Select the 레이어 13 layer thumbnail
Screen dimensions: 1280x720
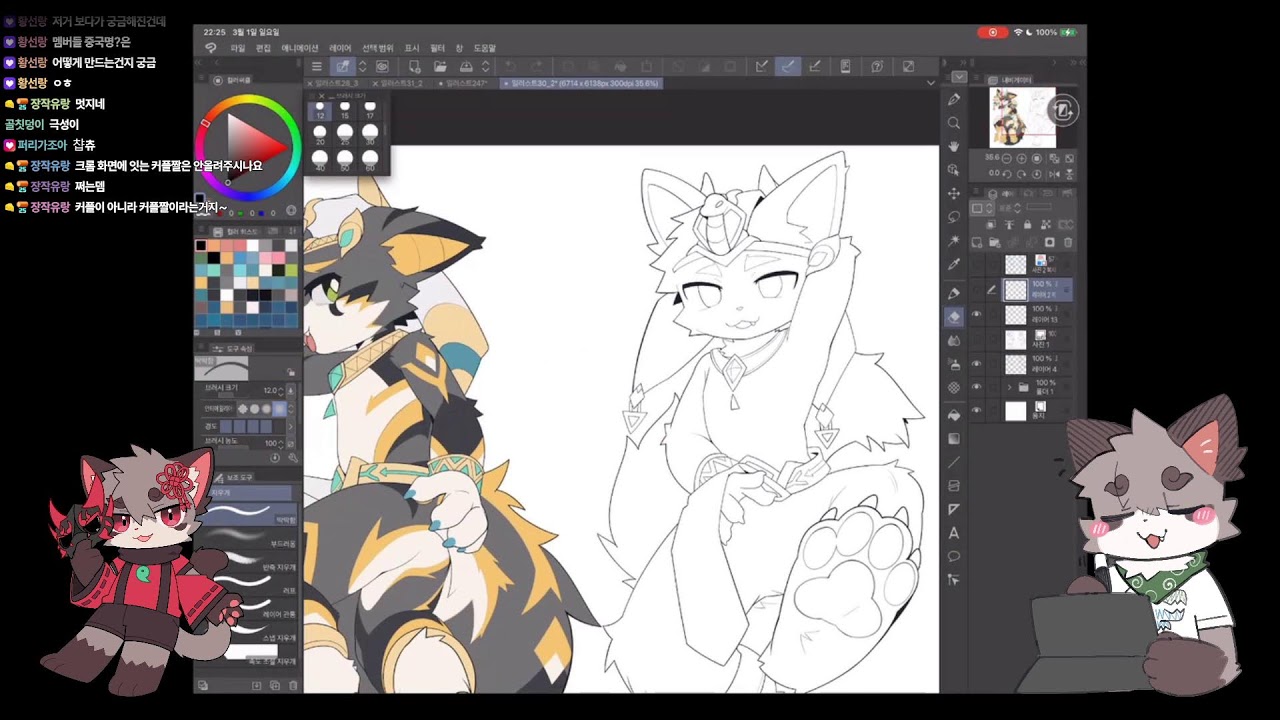[1016, 314]
